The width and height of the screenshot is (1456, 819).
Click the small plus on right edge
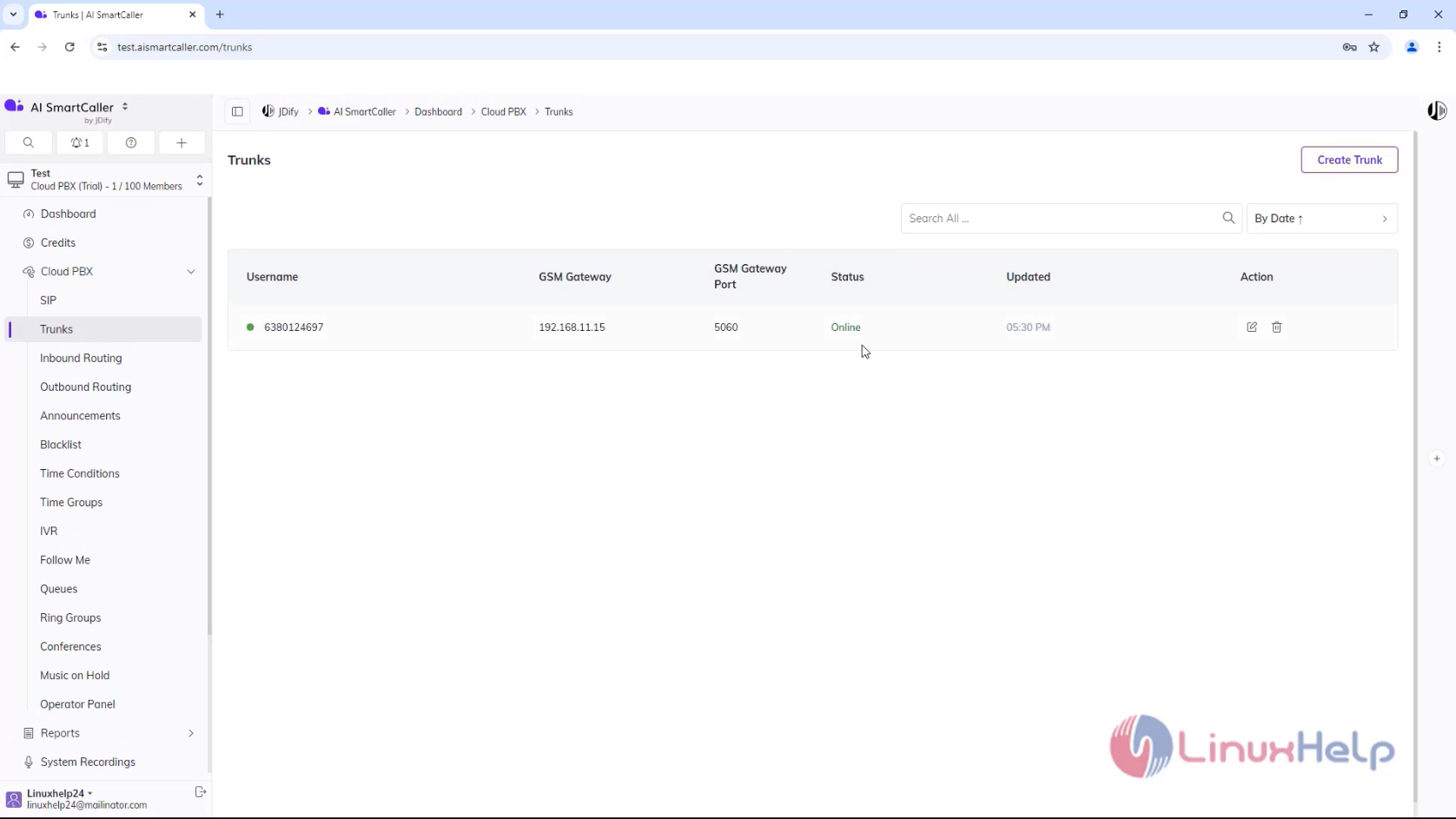(1437, 459)
